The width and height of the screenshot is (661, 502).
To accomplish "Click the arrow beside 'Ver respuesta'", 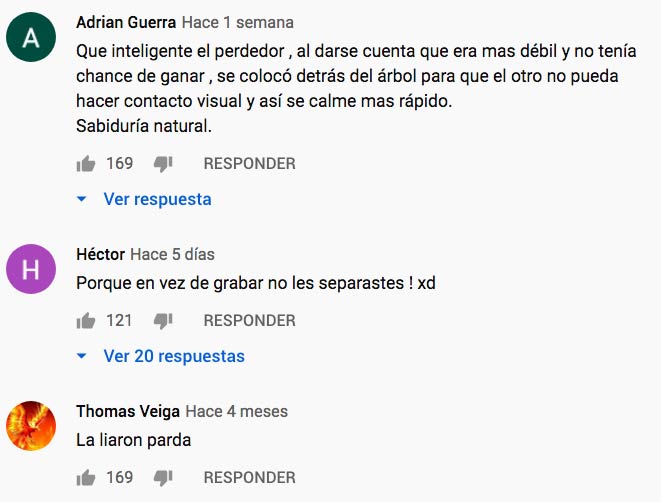I will coord(82,199).
